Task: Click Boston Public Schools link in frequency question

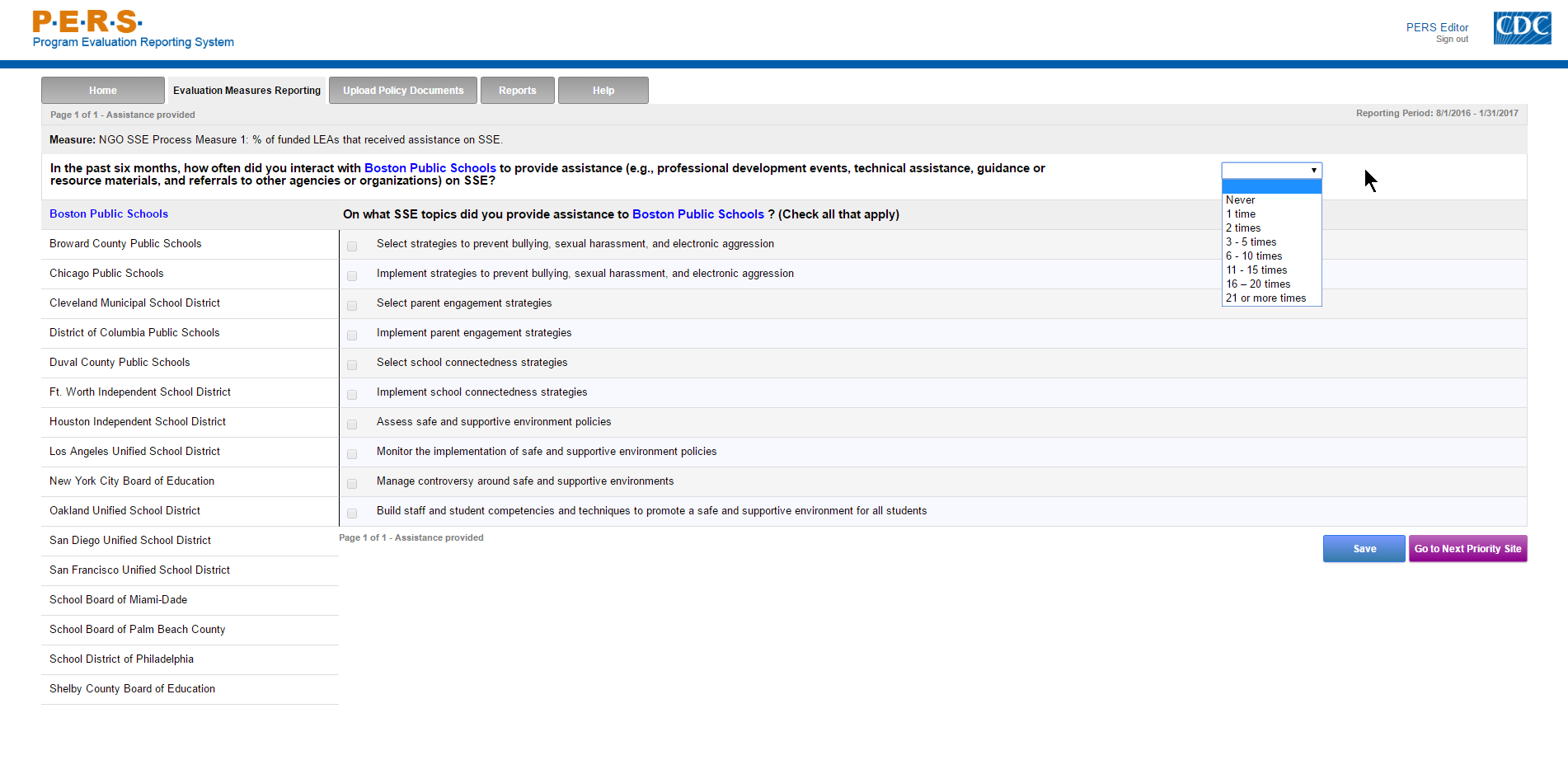Action: (x=430, y=168)
